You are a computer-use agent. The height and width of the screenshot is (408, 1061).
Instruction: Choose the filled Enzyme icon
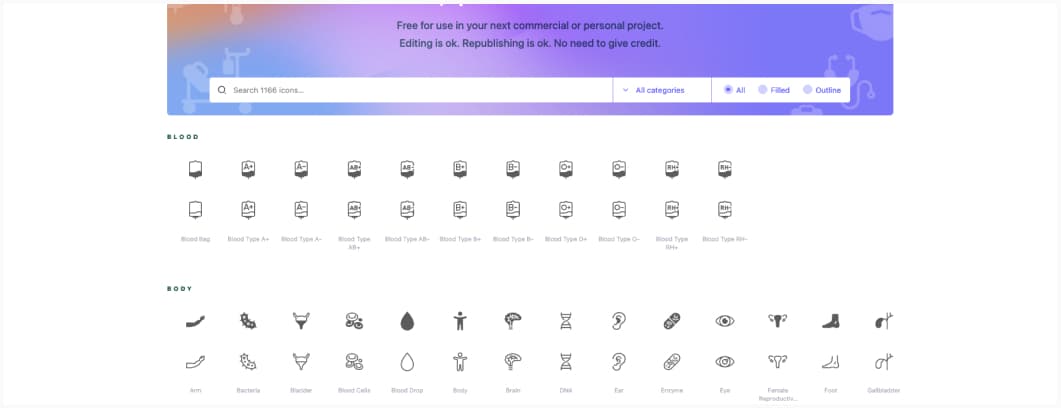pyautogui.click(x=672, y=321)
